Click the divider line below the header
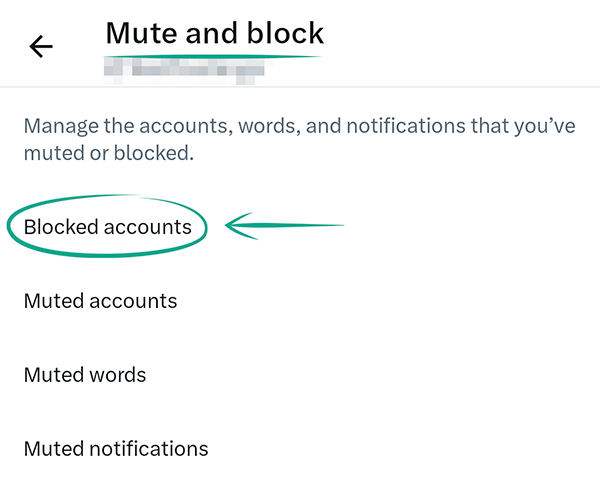 coord(300,87)
